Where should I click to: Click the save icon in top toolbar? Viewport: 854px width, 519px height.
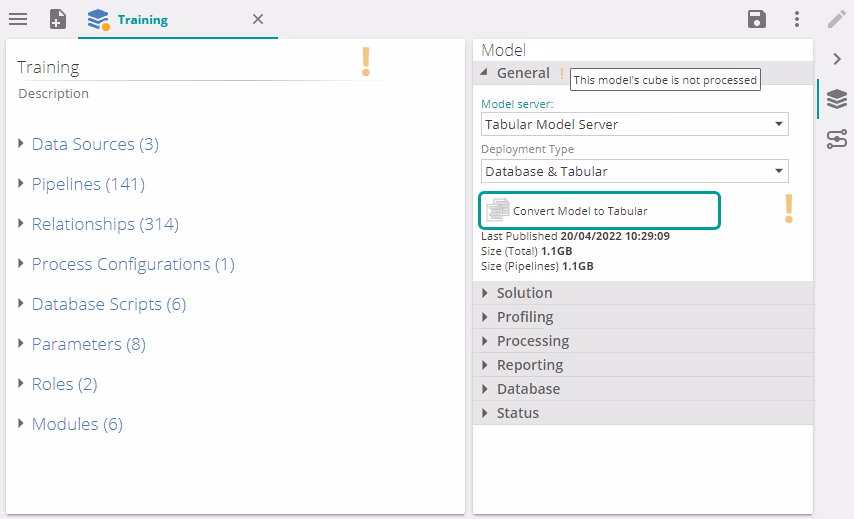coord(757,19)
